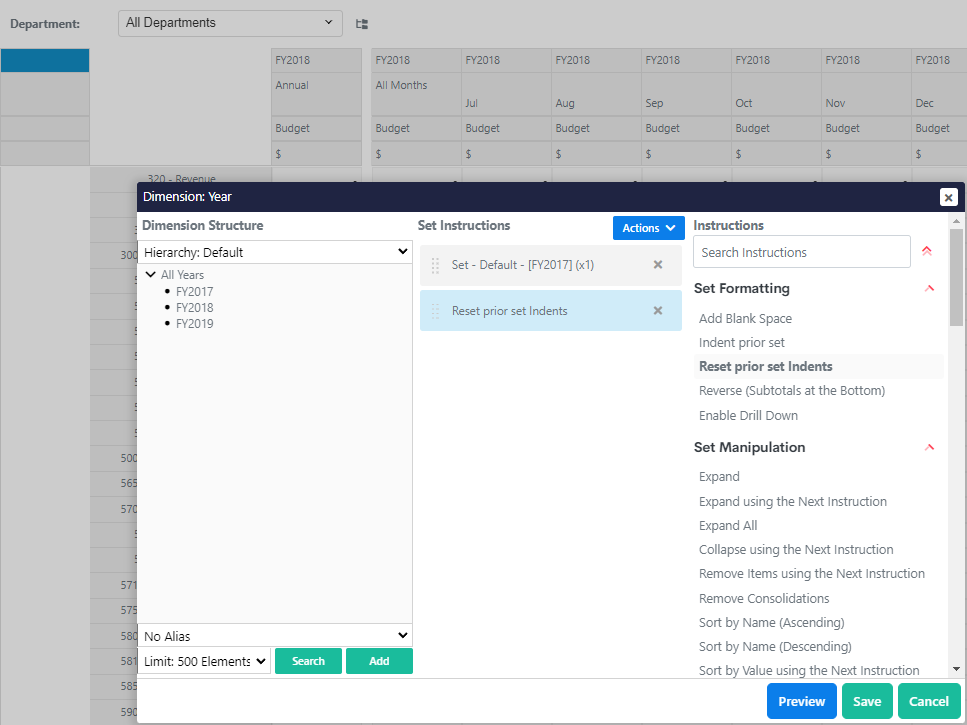This screenshot has height=725, width=967.
Task: Remove the Set - Default FY2017 instruction
Action: coord(658,265)
